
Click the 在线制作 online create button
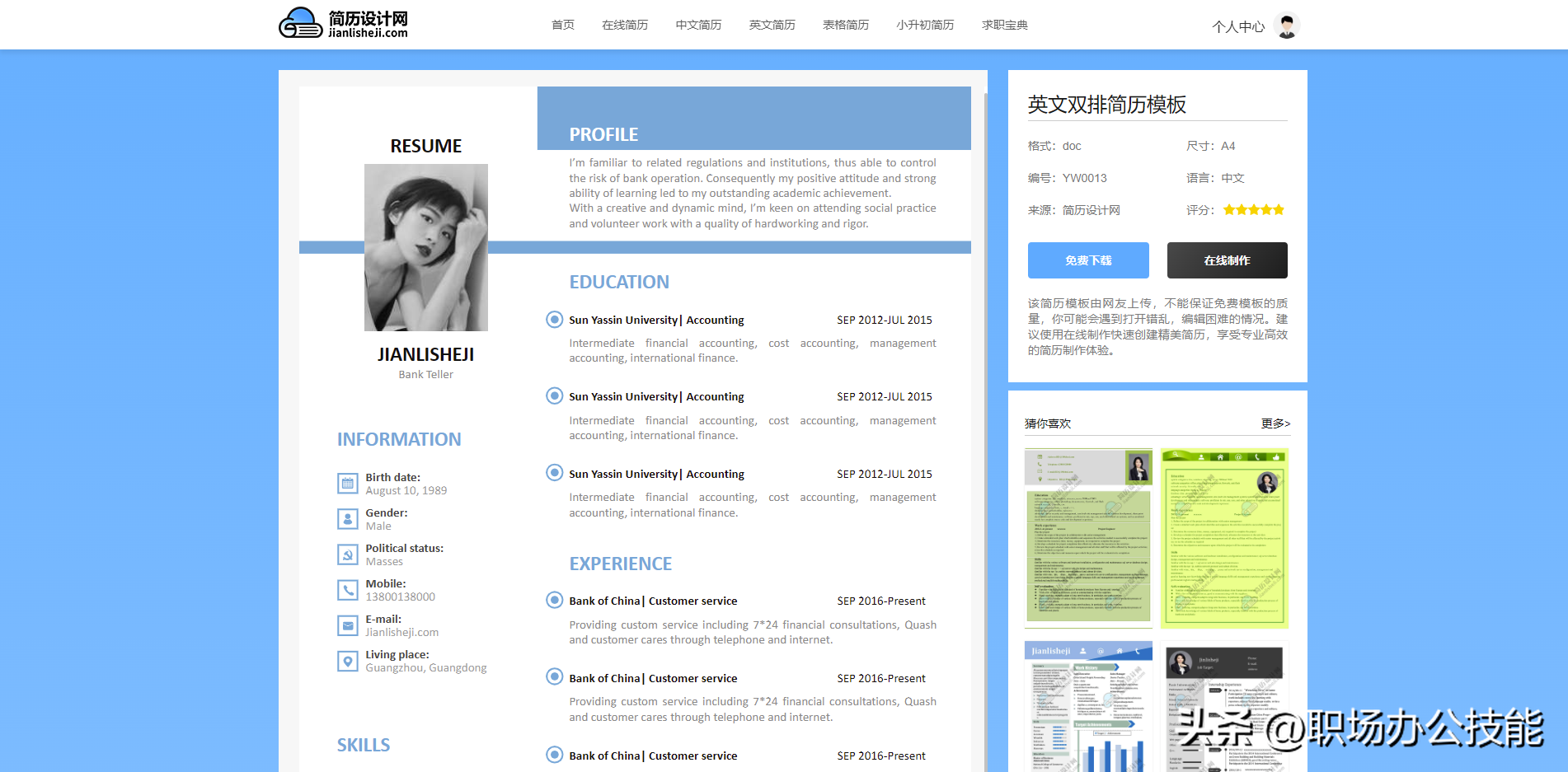1227,260
